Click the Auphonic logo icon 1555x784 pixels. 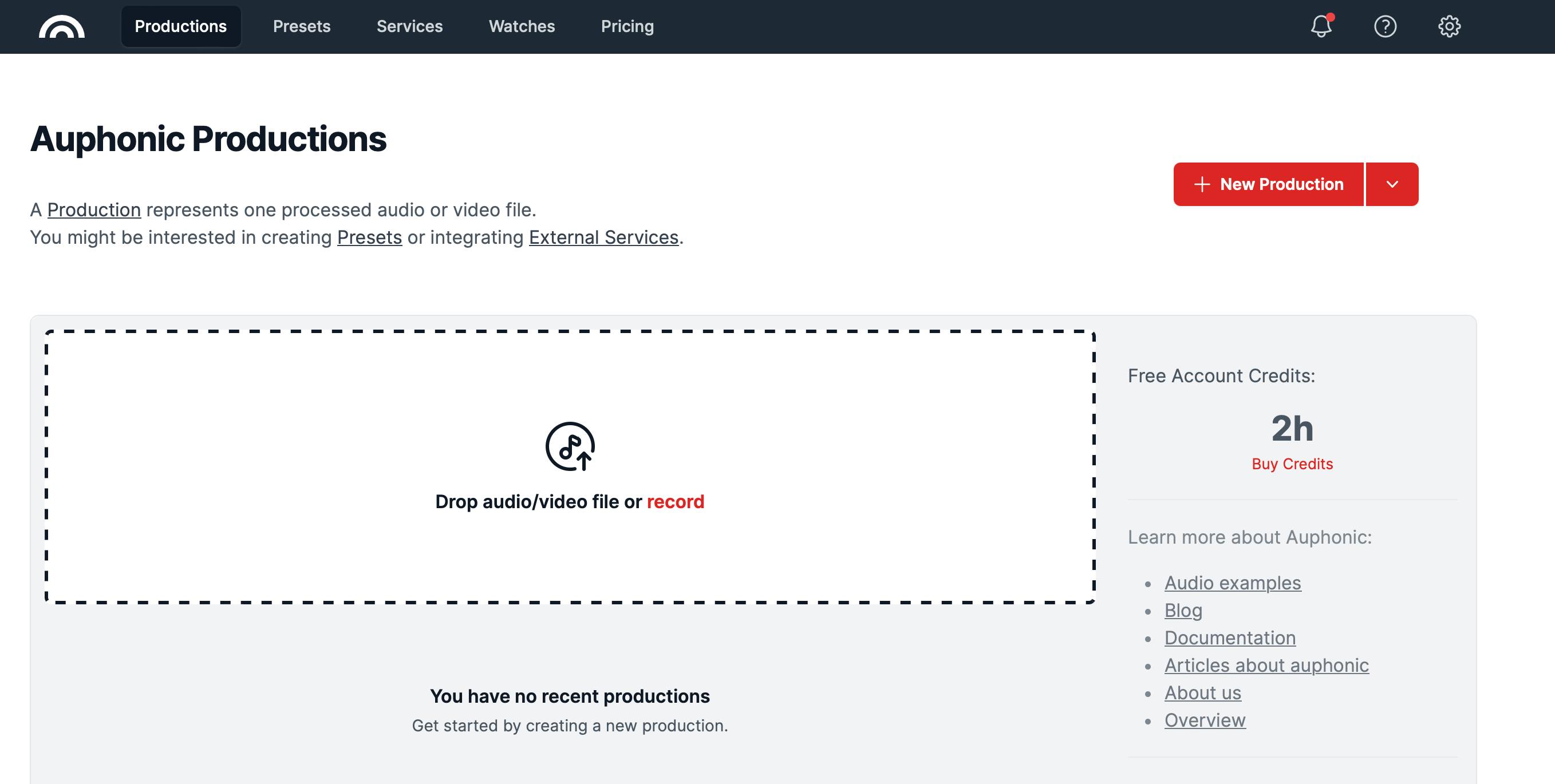click(62, 26)
